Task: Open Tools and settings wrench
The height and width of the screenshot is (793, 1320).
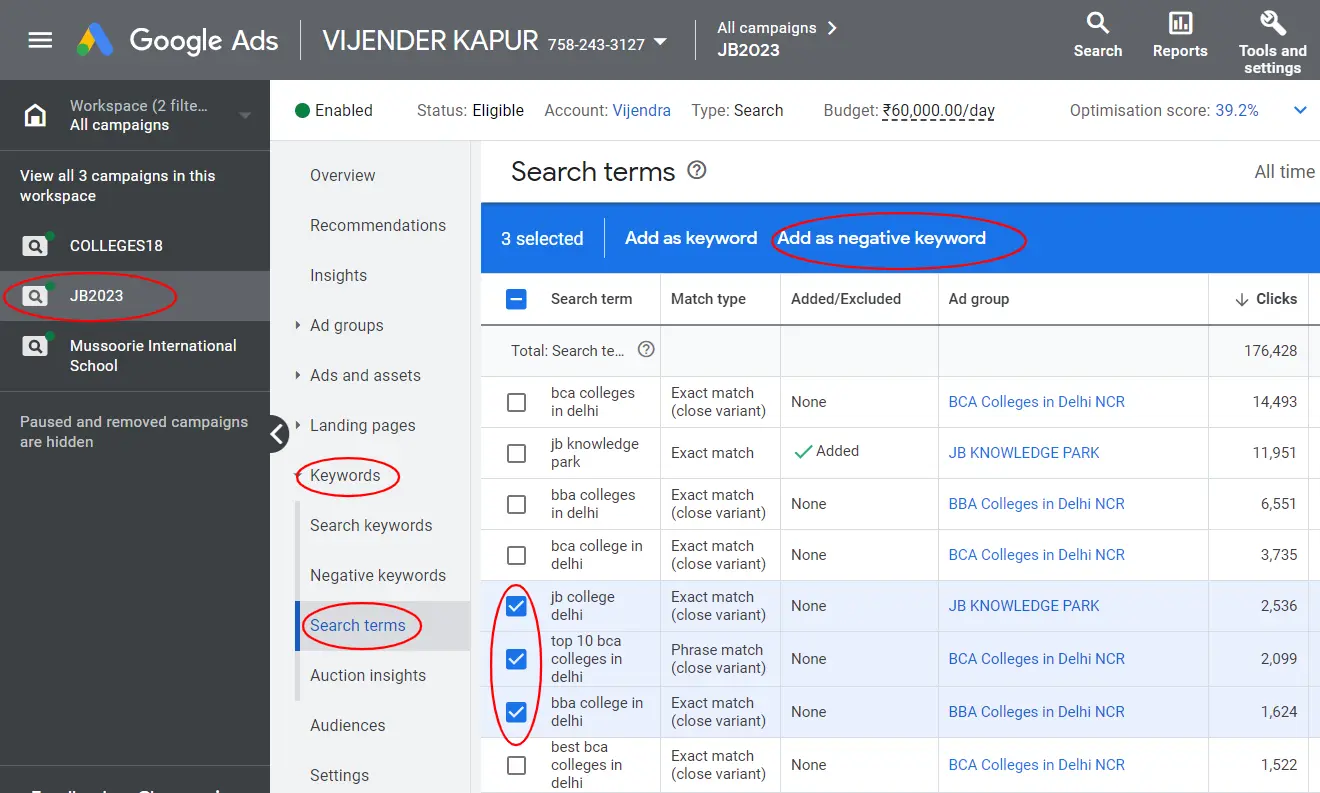Action: (x=1272, y=23)
